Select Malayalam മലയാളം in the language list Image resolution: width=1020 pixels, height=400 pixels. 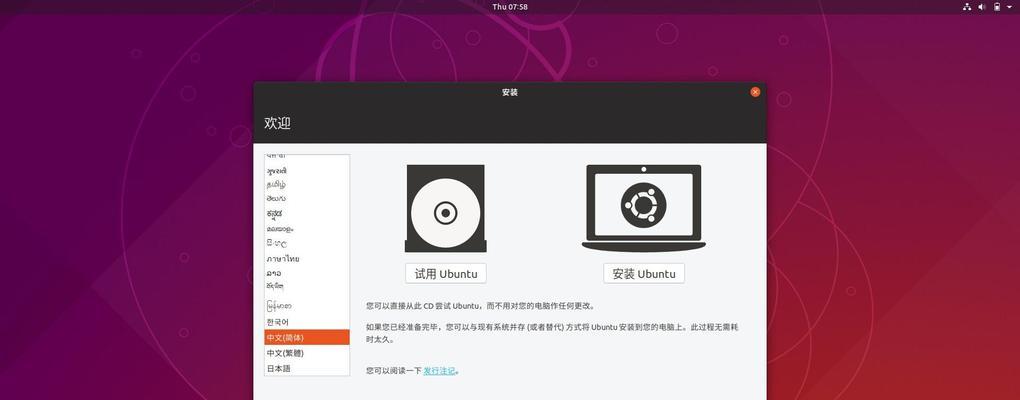click(307, 229)
